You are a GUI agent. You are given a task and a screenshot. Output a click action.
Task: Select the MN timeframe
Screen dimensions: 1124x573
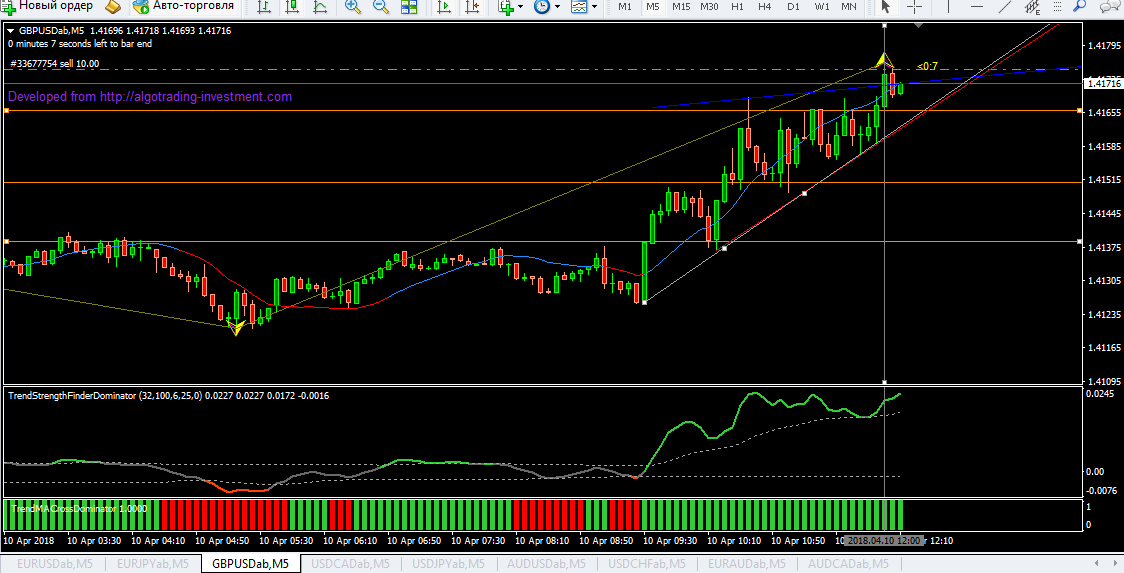849,6
